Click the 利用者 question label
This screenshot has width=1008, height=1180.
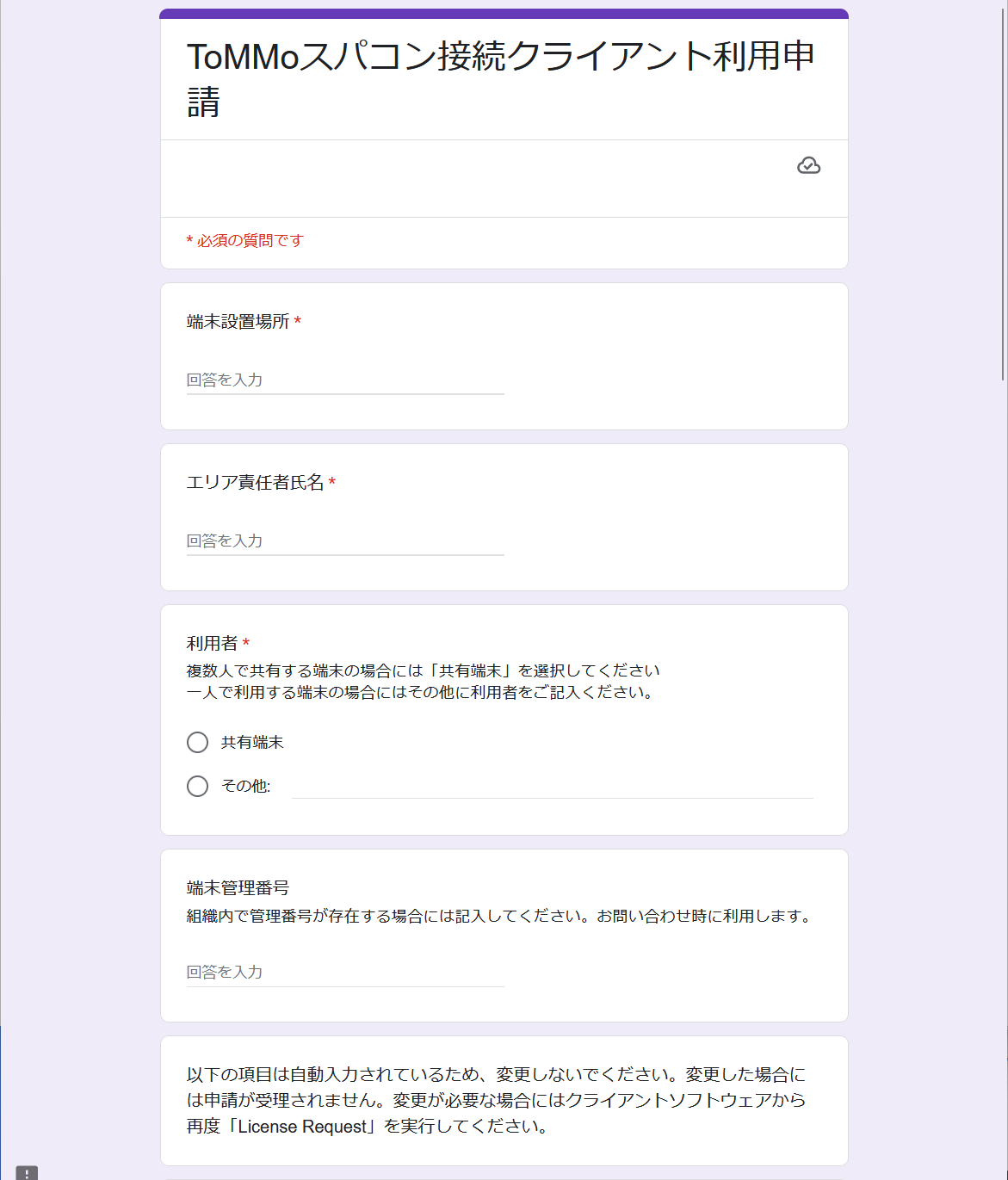pos(213,643)
